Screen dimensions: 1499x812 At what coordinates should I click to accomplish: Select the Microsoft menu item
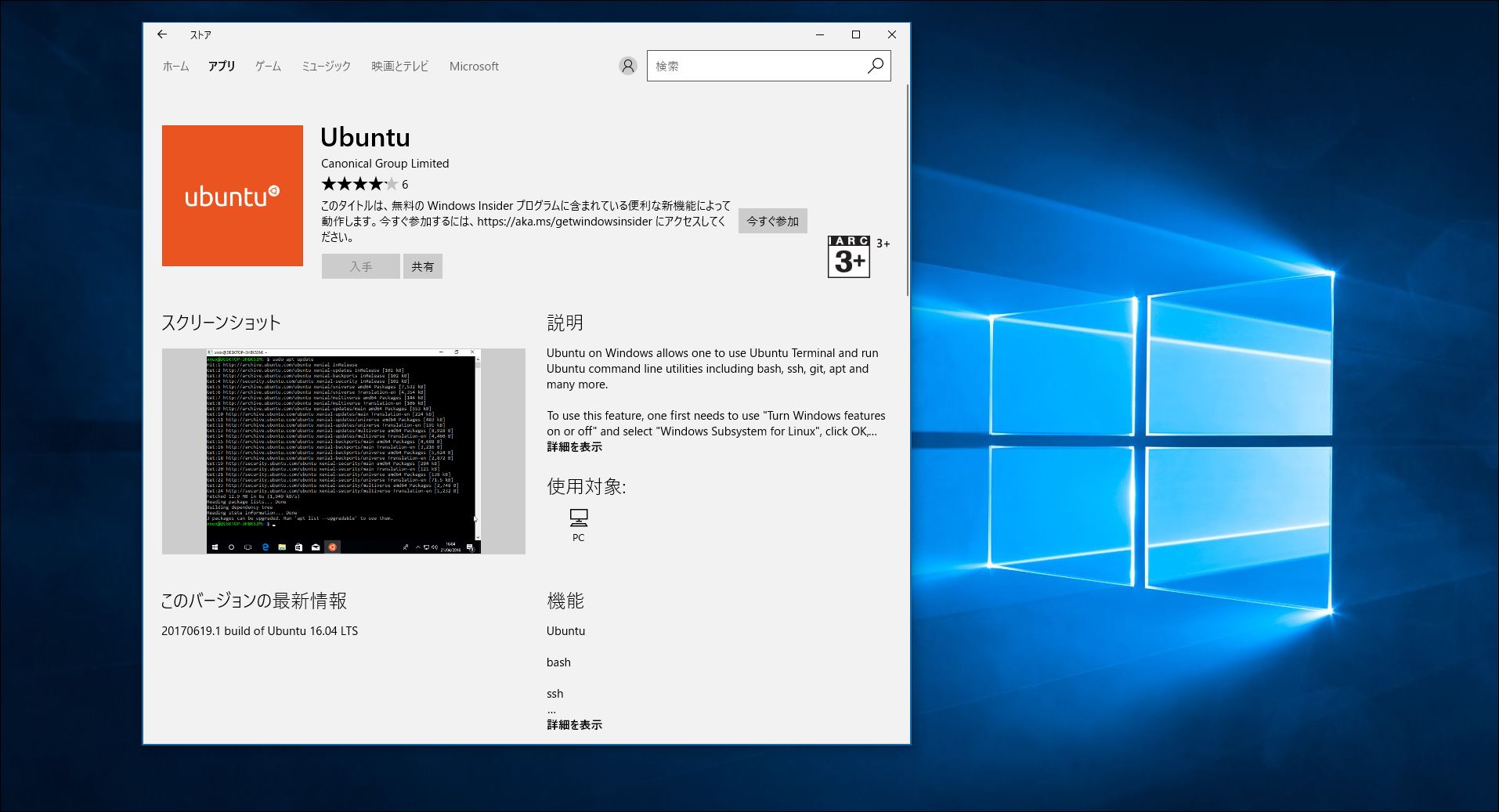pos(474,66)
